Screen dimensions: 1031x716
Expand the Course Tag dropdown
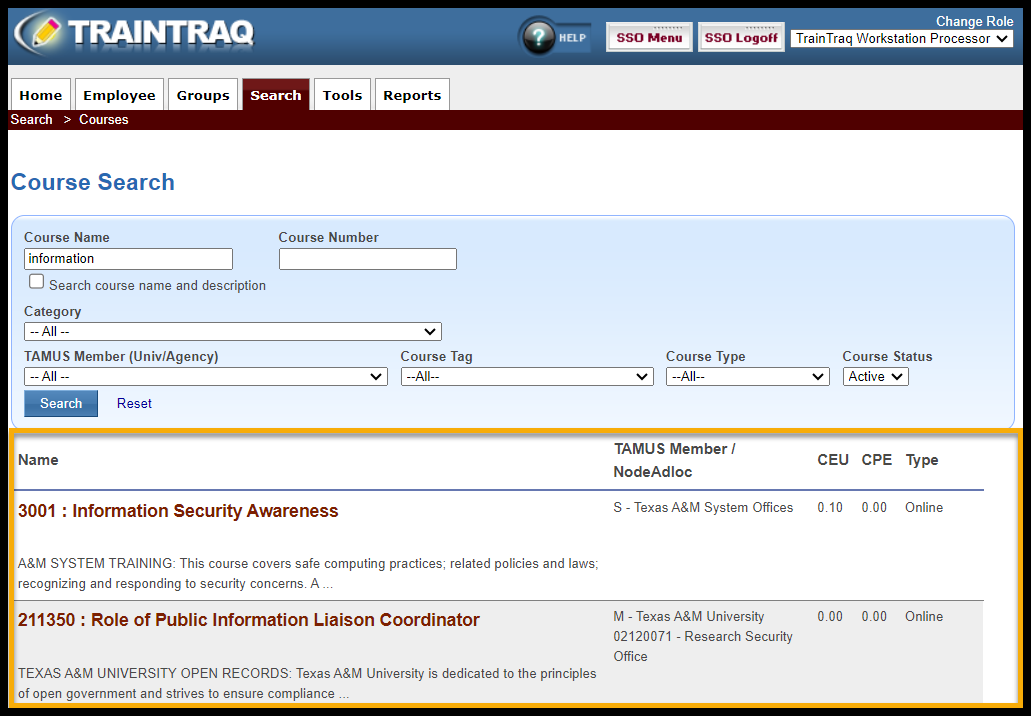pyautogui.click(x=527, y=377)
